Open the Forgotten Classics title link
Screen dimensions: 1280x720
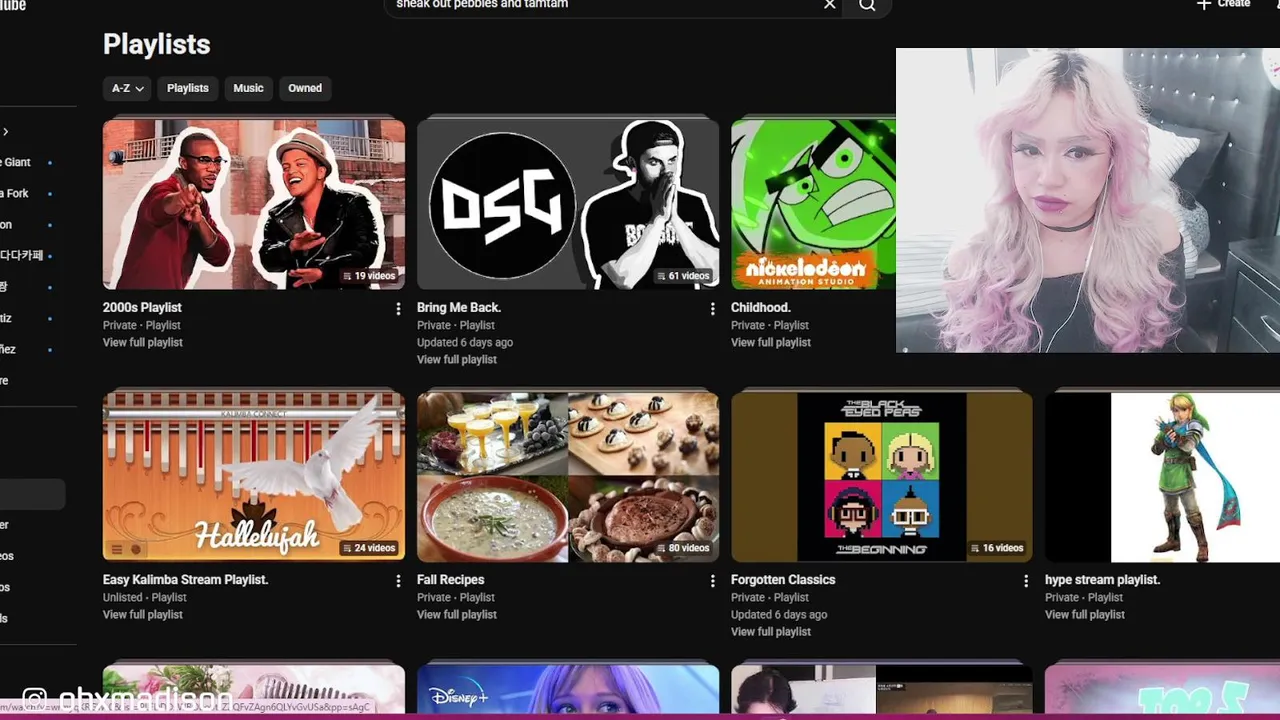tap(783, 579)
